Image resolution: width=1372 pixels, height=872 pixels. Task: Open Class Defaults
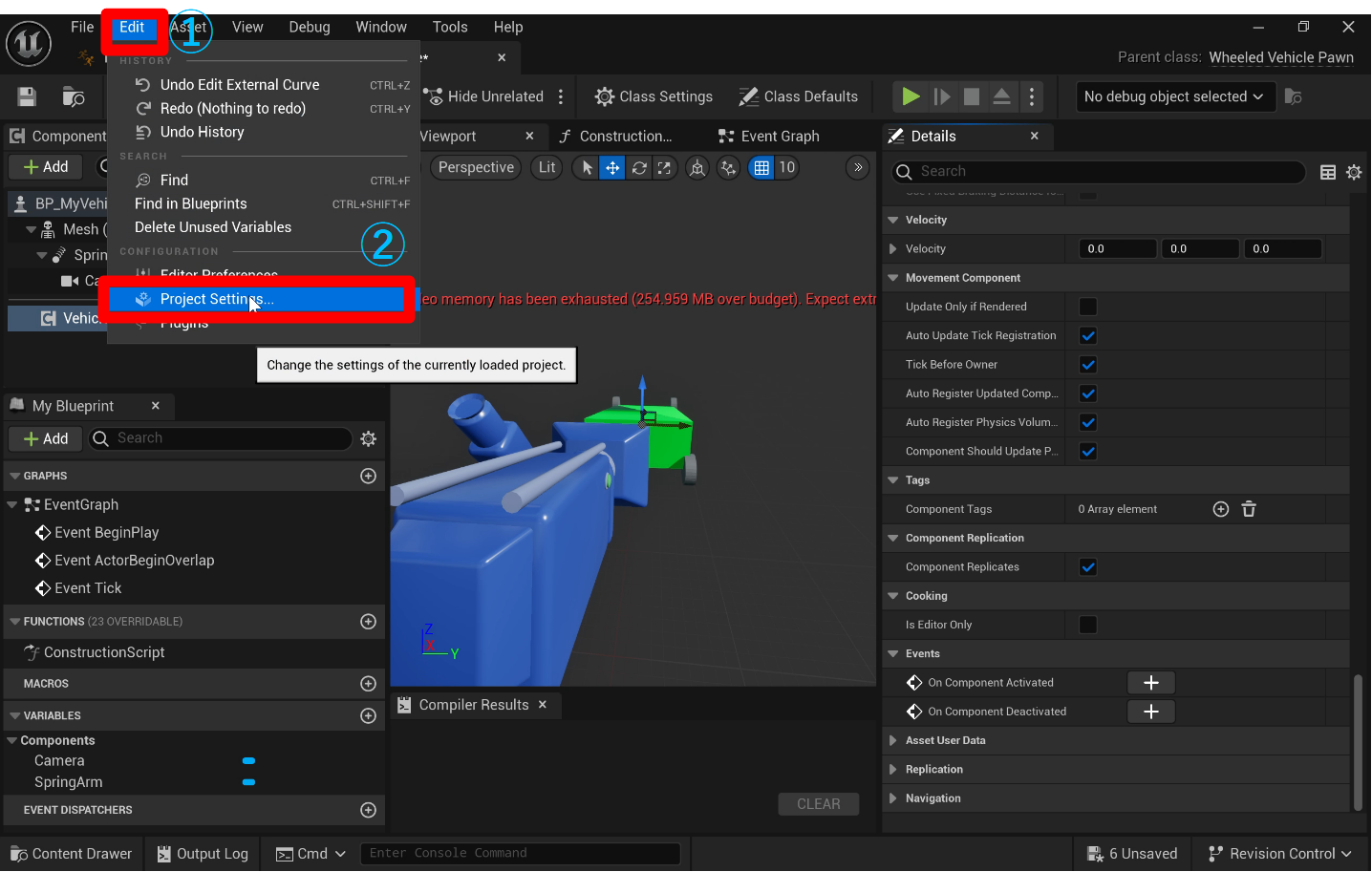coord(799,96)
